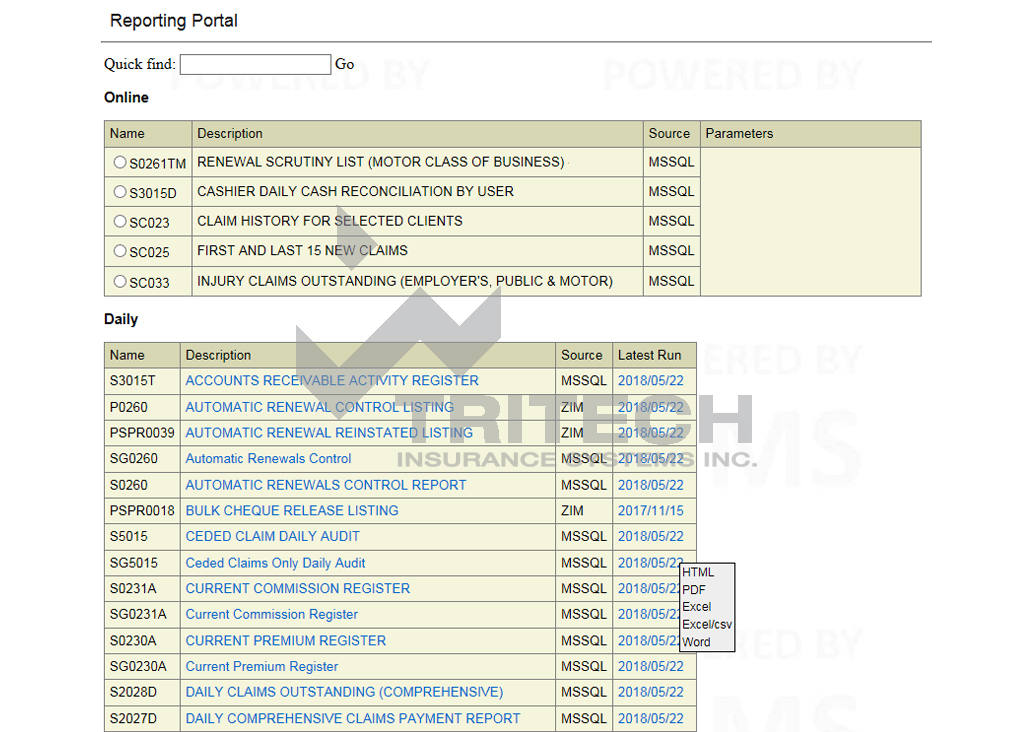Open DAILY COMPREHENSIVE CLAIMS PAYMENT REPORT link
This screenshot has width=1030, height=732.
pos(353,718)
